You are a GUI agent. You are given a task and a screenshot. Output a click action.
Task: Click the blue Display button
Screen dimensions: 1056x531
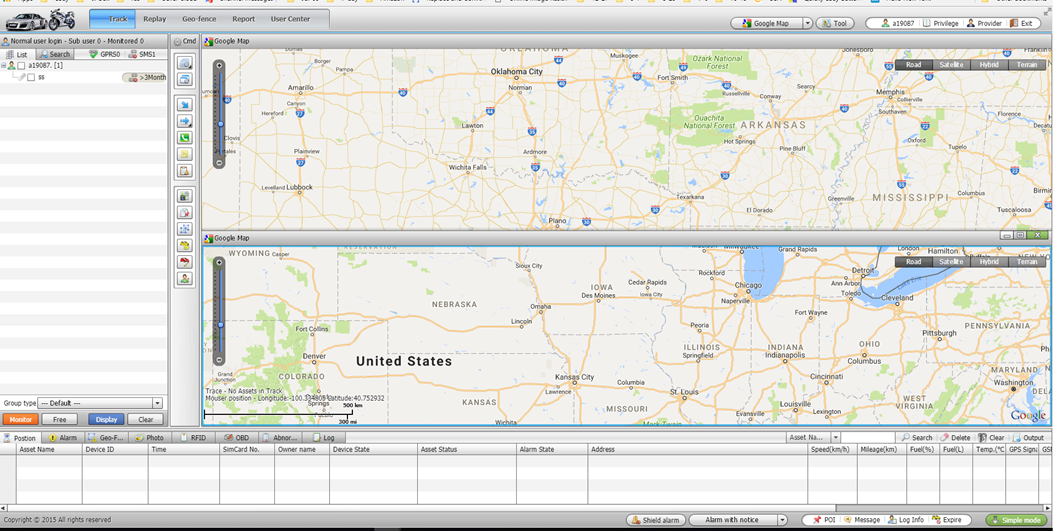point(106,419)
